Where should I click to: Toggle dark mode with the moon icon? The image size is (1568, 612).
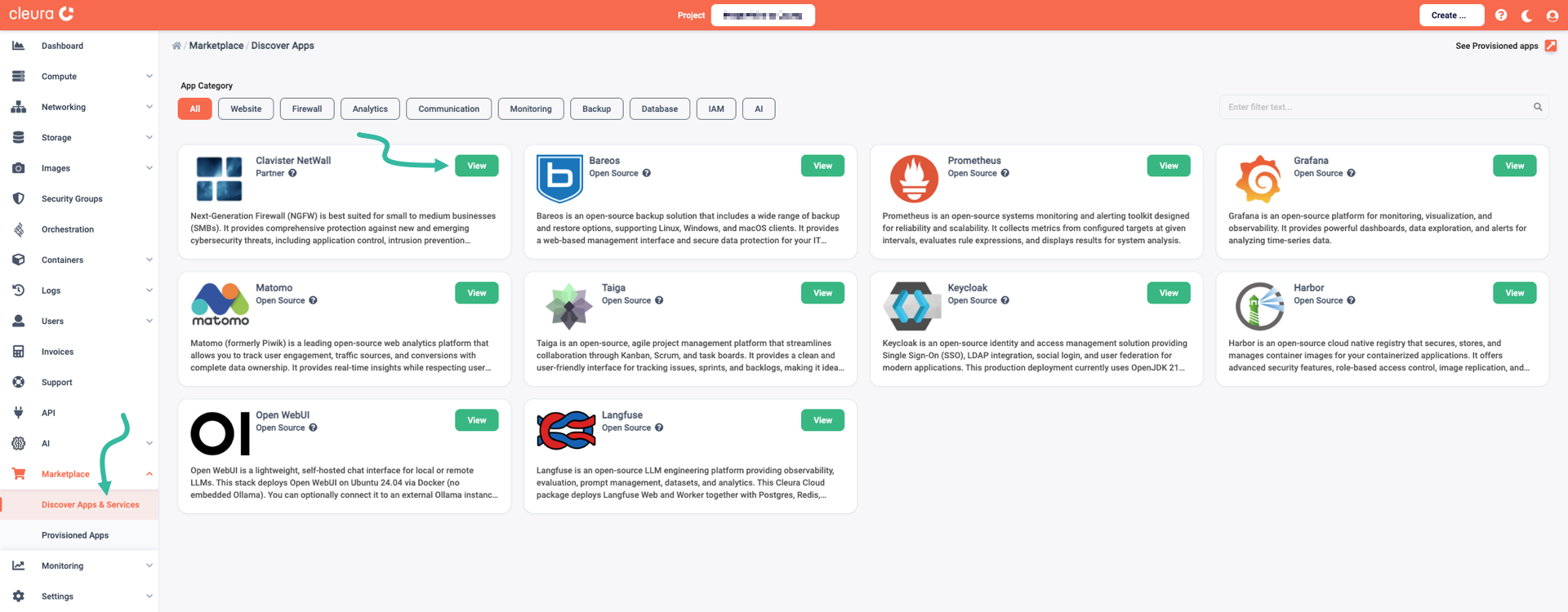[1526, 16]
